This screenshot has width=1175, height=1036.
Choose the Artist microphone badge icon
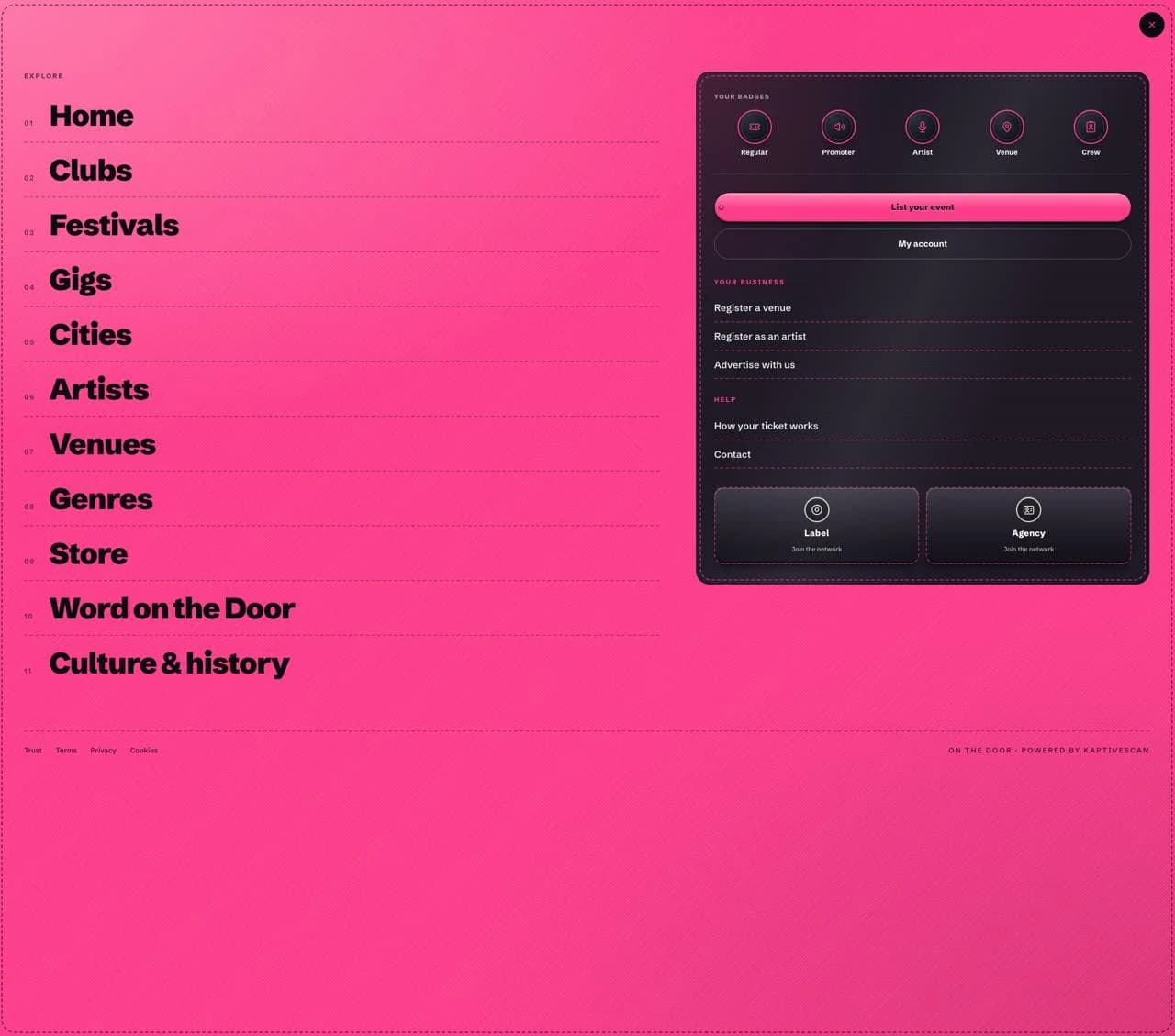pos(923,127)
